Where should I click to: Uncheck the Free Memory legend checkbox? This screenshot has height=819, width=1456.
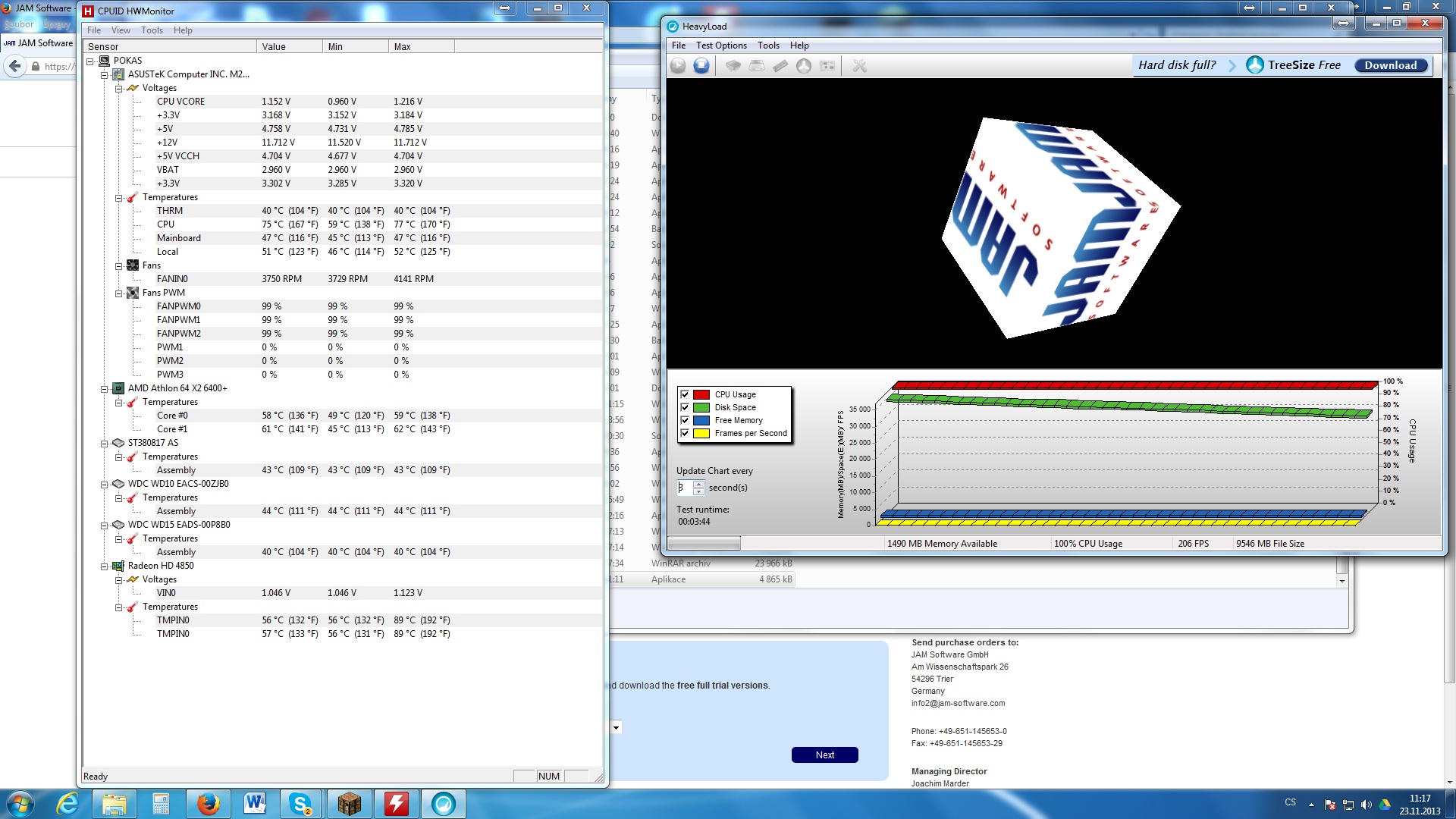tap(685, 420)
